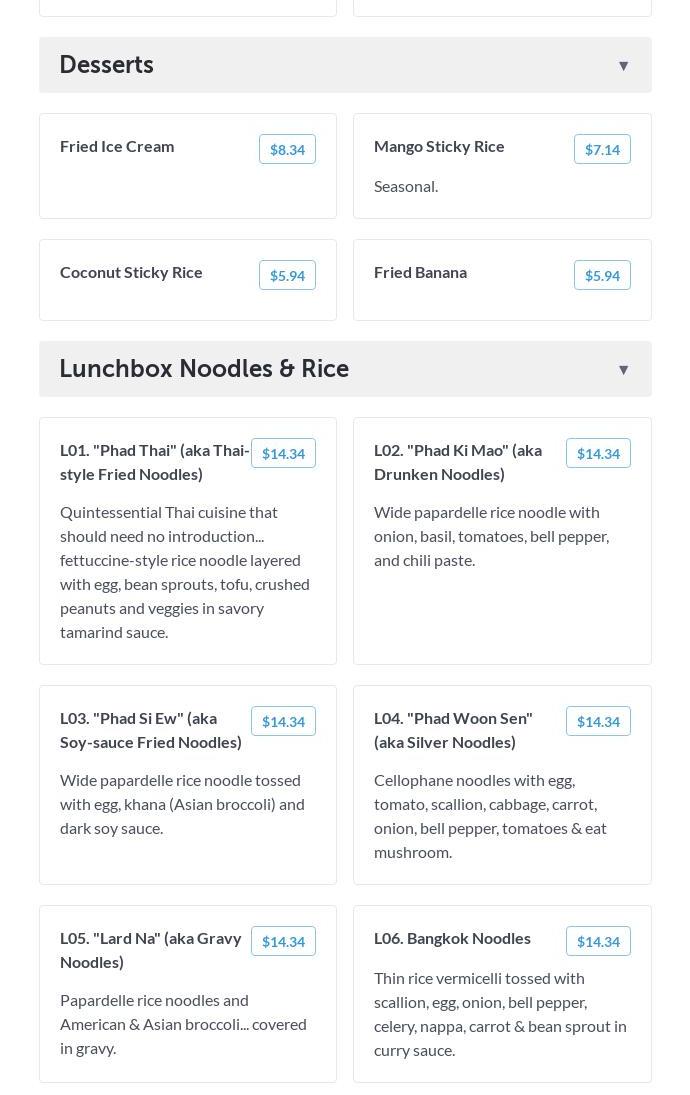
Task: Click the Desserts section heading
Action: 107,65
